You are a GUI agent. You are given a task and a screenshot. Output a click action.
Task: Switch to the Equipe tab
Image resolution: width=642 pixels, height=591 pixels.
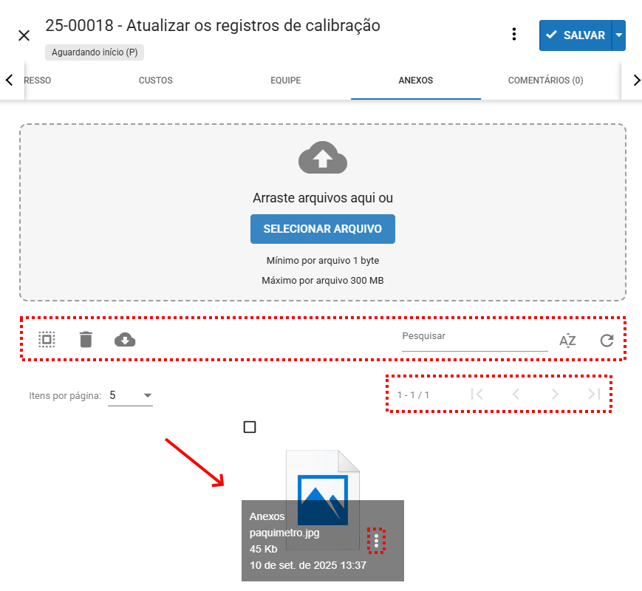tap(285, 80)
